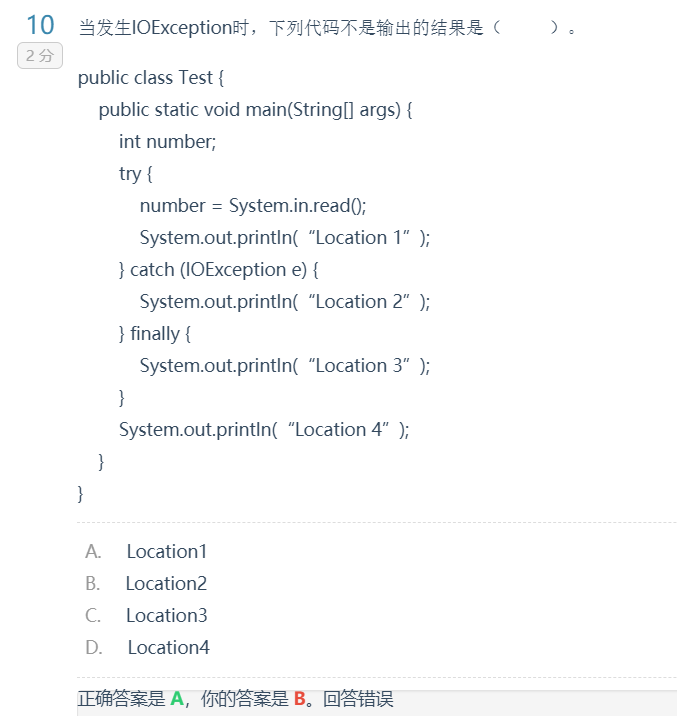
Task: Click the blank parentheses in question text
Action: click(525, 28)
